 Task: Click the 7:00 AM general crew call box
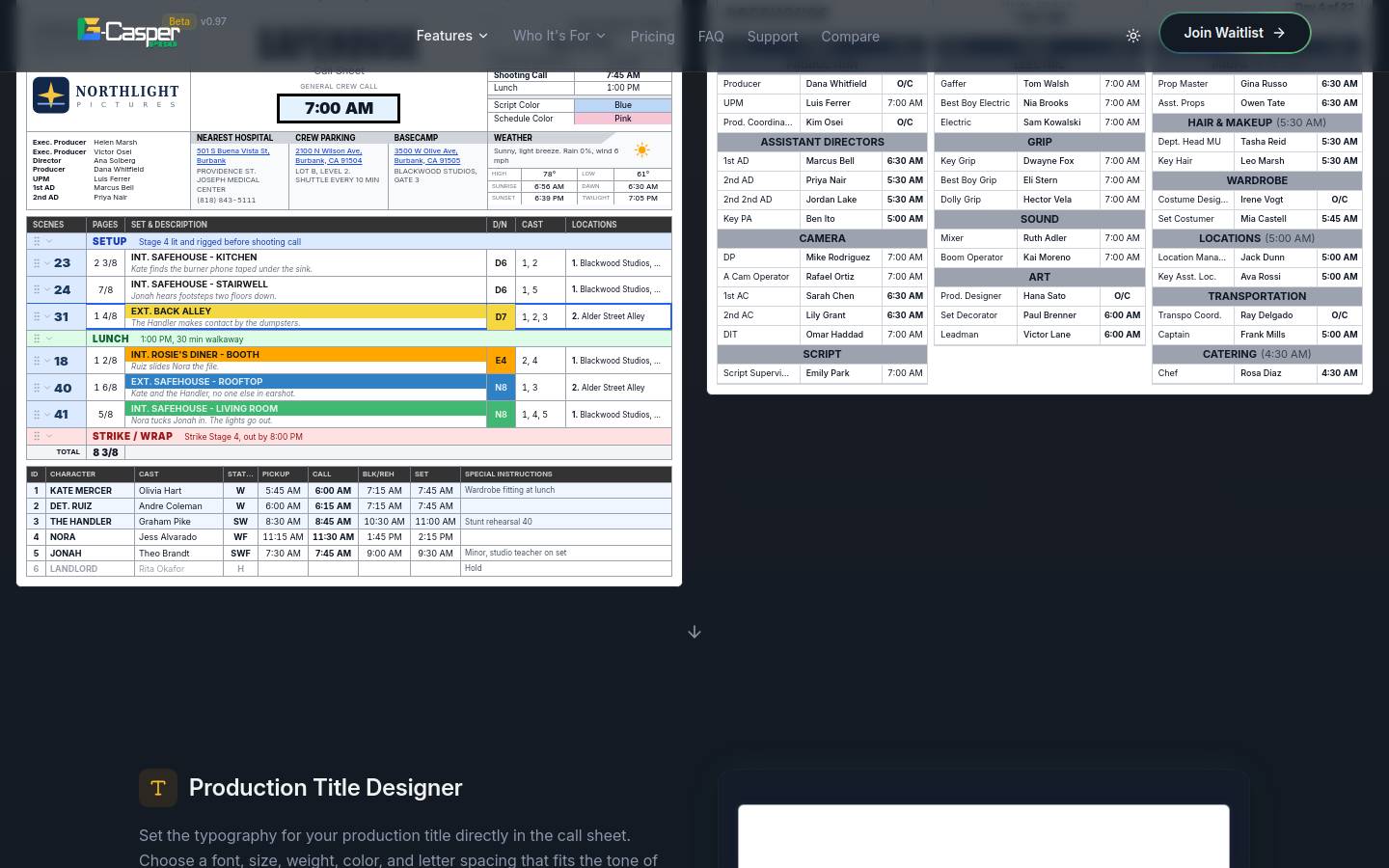(x=339, y=108)
